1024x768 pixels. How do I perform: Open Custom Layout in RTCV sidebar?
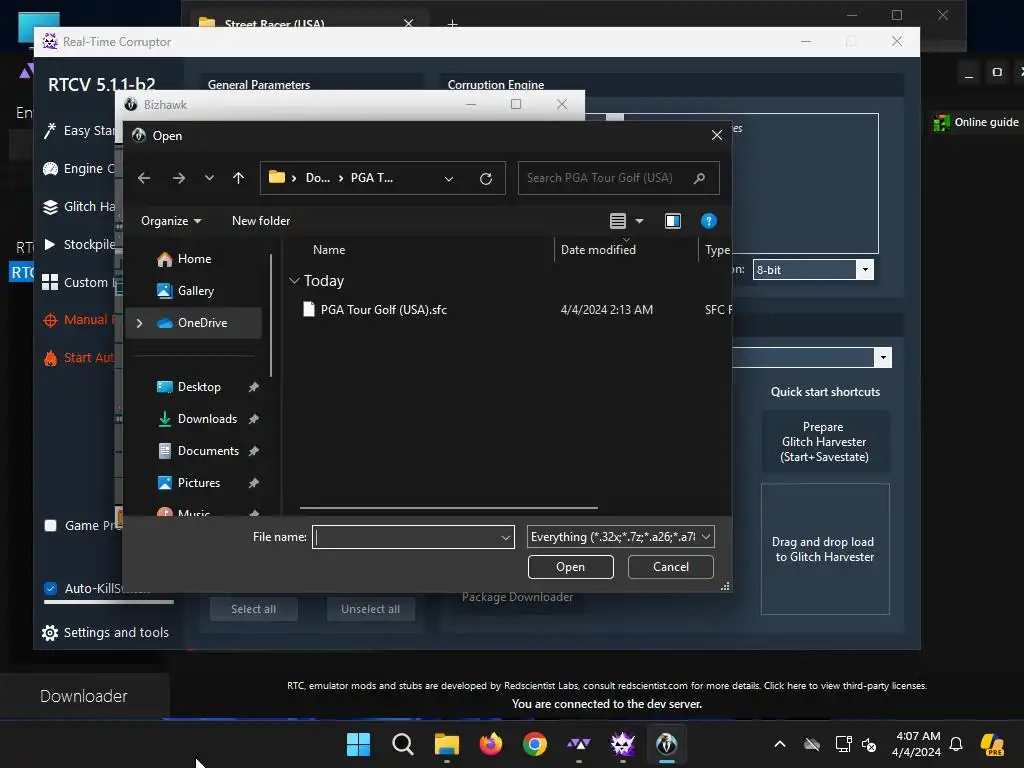[x=79, y=282]
